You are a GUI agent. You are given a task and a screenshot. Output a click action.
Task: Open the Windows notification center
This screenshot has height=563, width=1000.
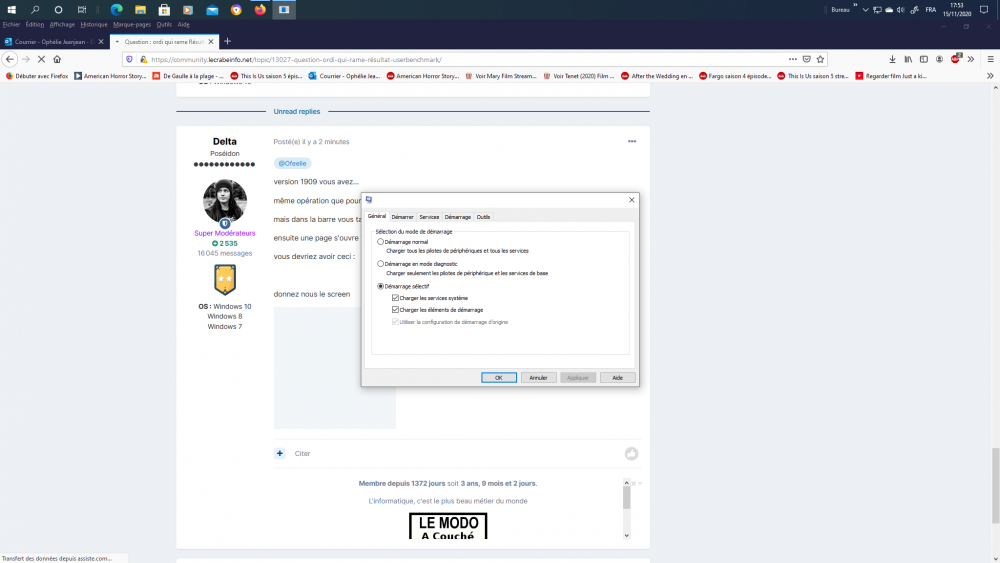pos(984,10)
